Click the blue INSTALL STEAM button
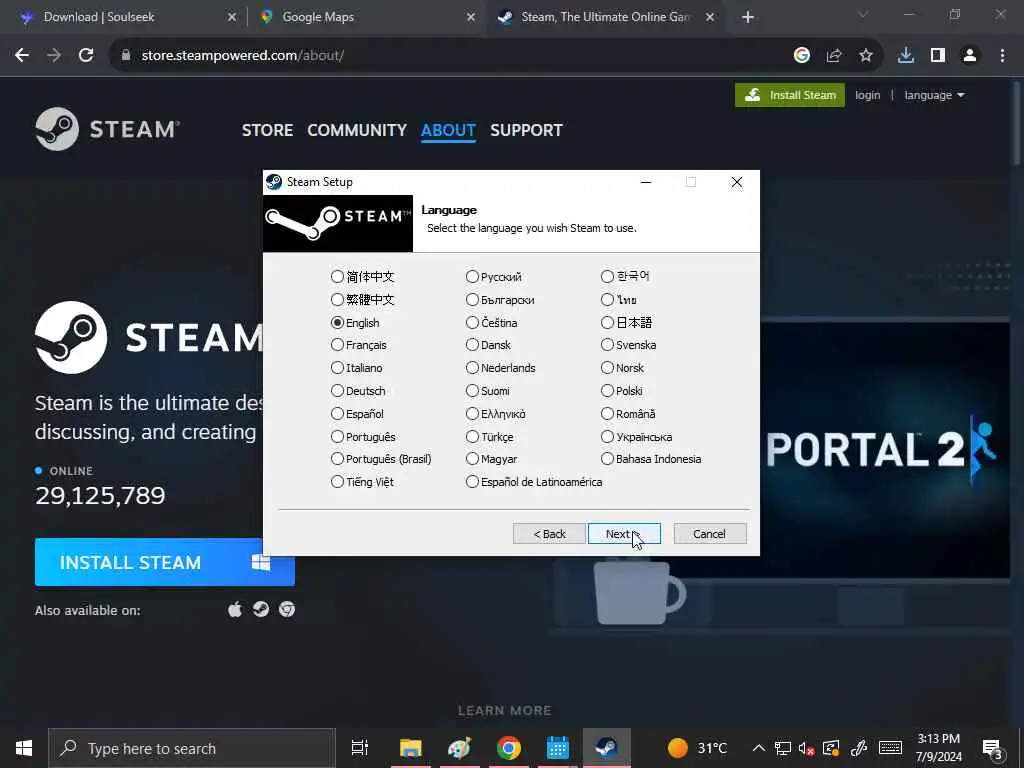1024x768 pixels. coord(165,562)
